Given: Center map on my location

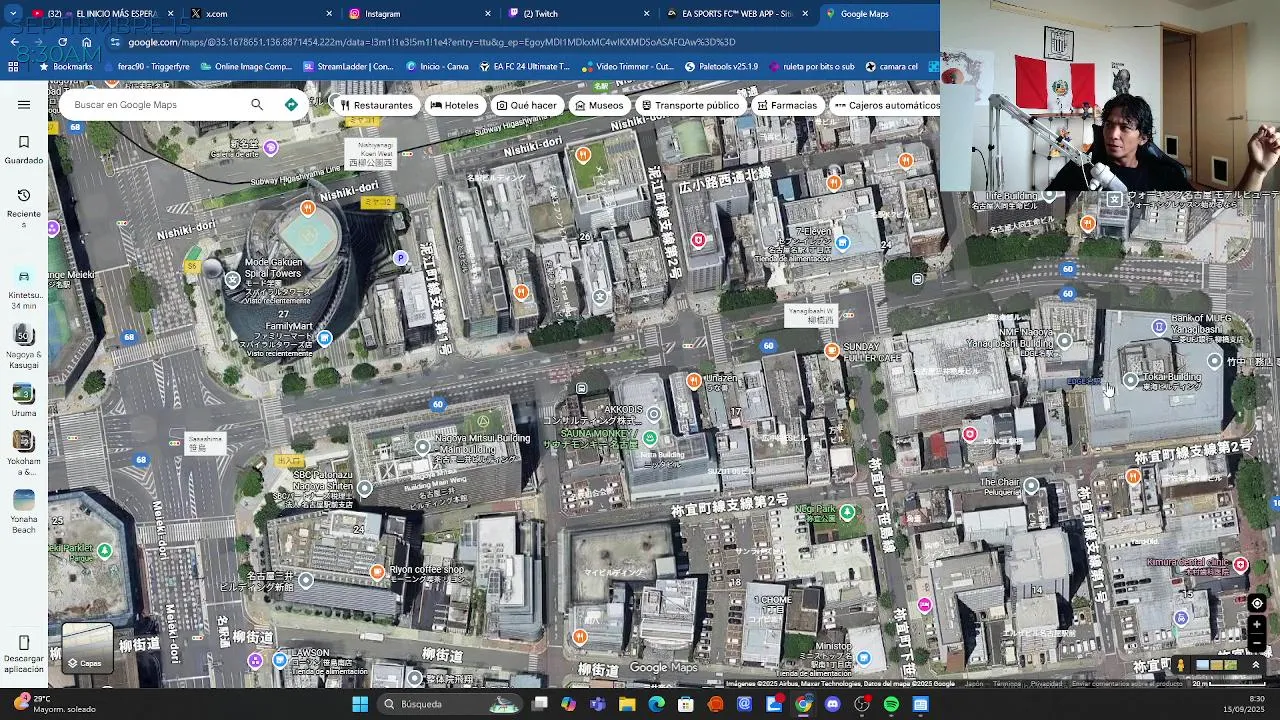Looking at the screenshot, I should [1257, 603].
